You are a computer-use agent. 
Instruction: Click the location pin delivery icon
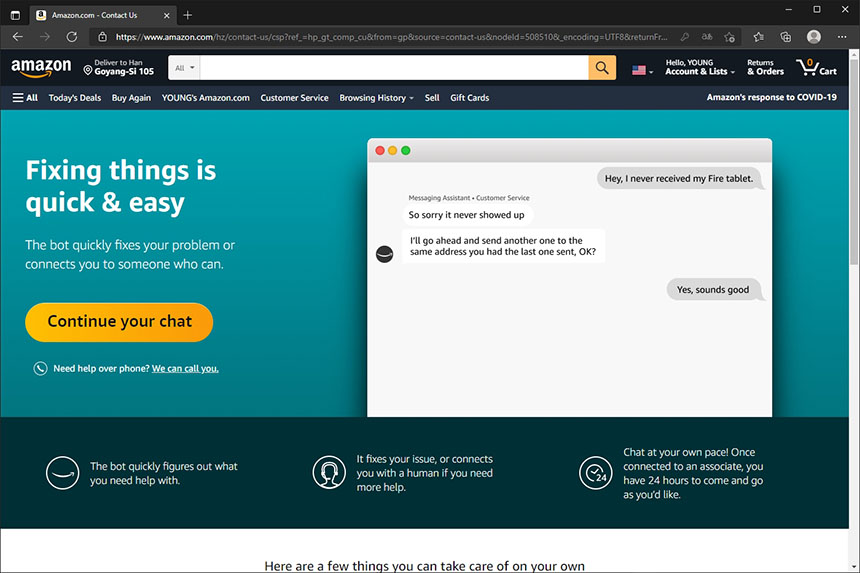pyautogui.click(x=87, y=70)
